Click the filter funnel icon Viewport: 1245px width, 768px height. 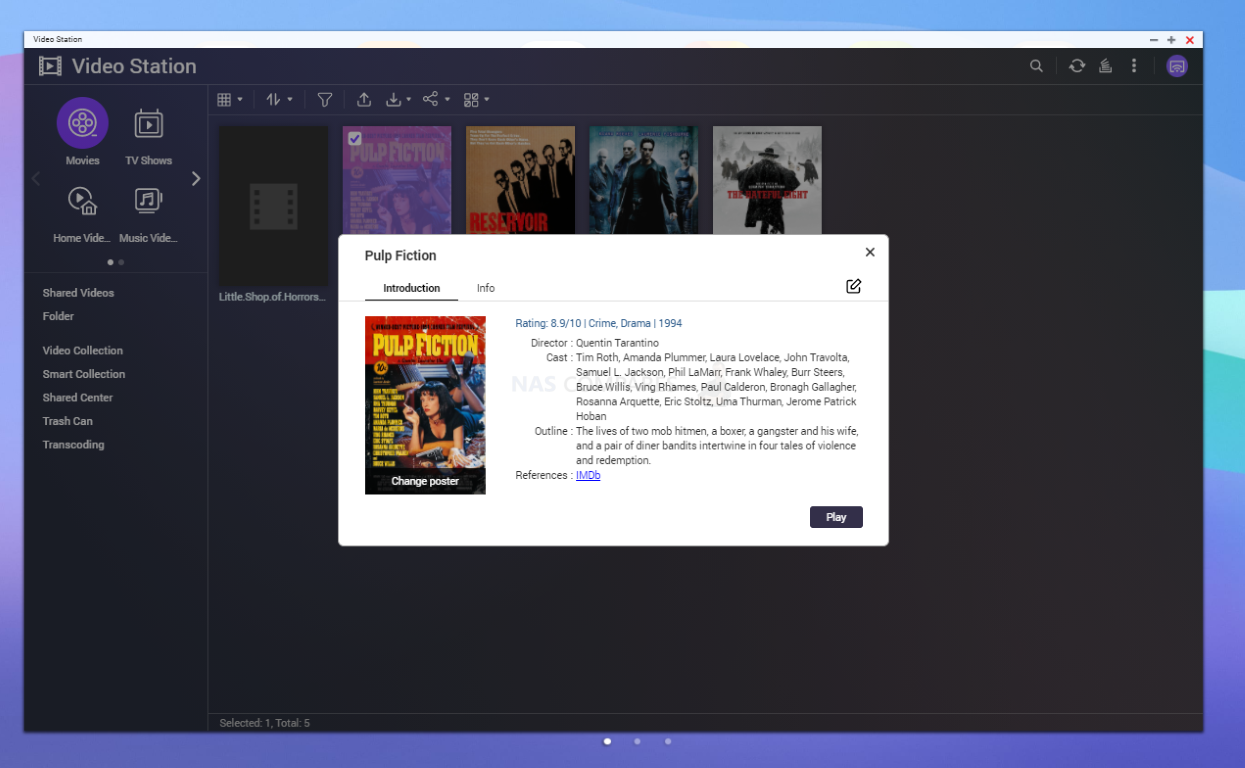coord(324,99)
